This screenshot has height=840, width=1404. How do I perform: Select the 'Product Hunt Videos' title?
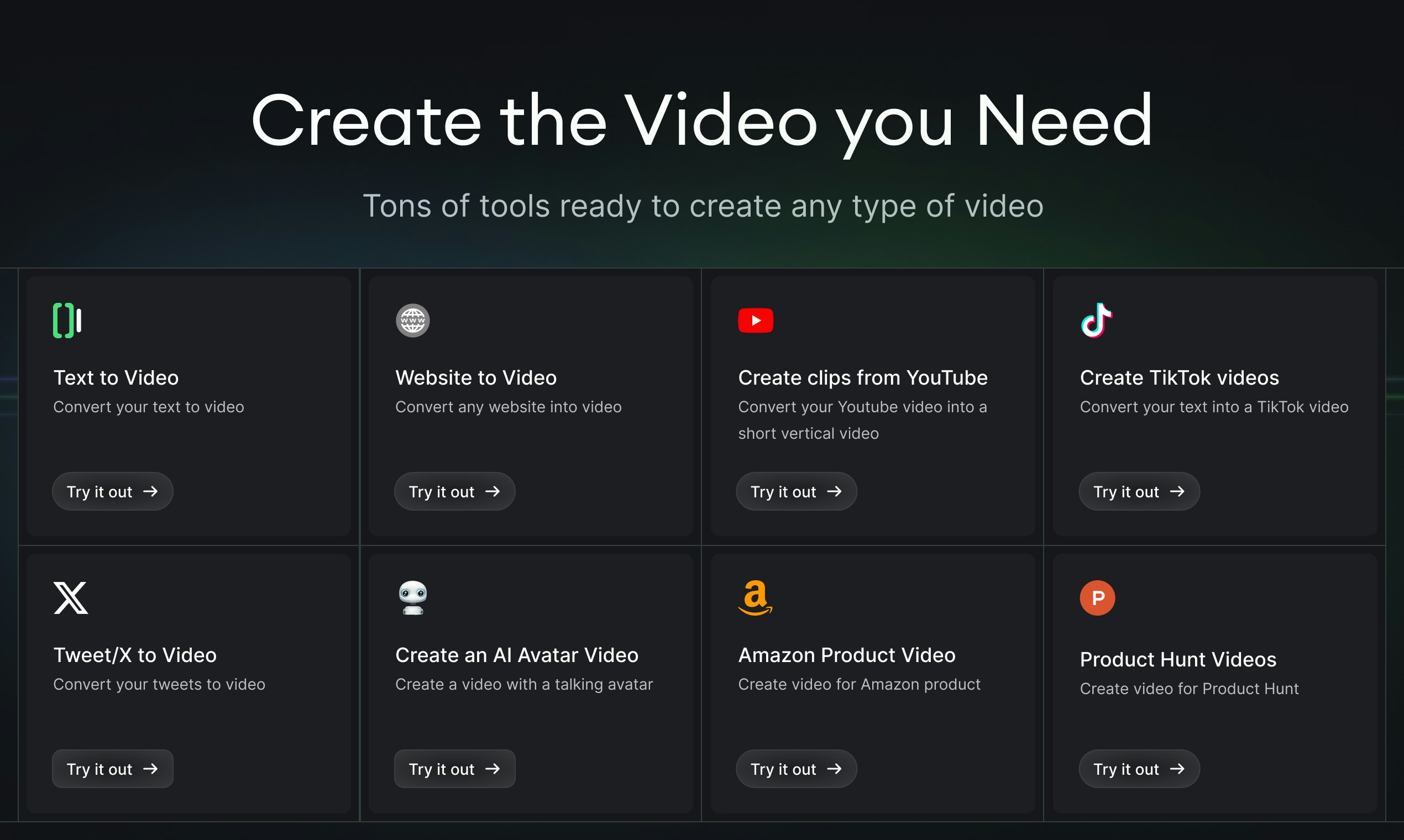(1178, 659)
